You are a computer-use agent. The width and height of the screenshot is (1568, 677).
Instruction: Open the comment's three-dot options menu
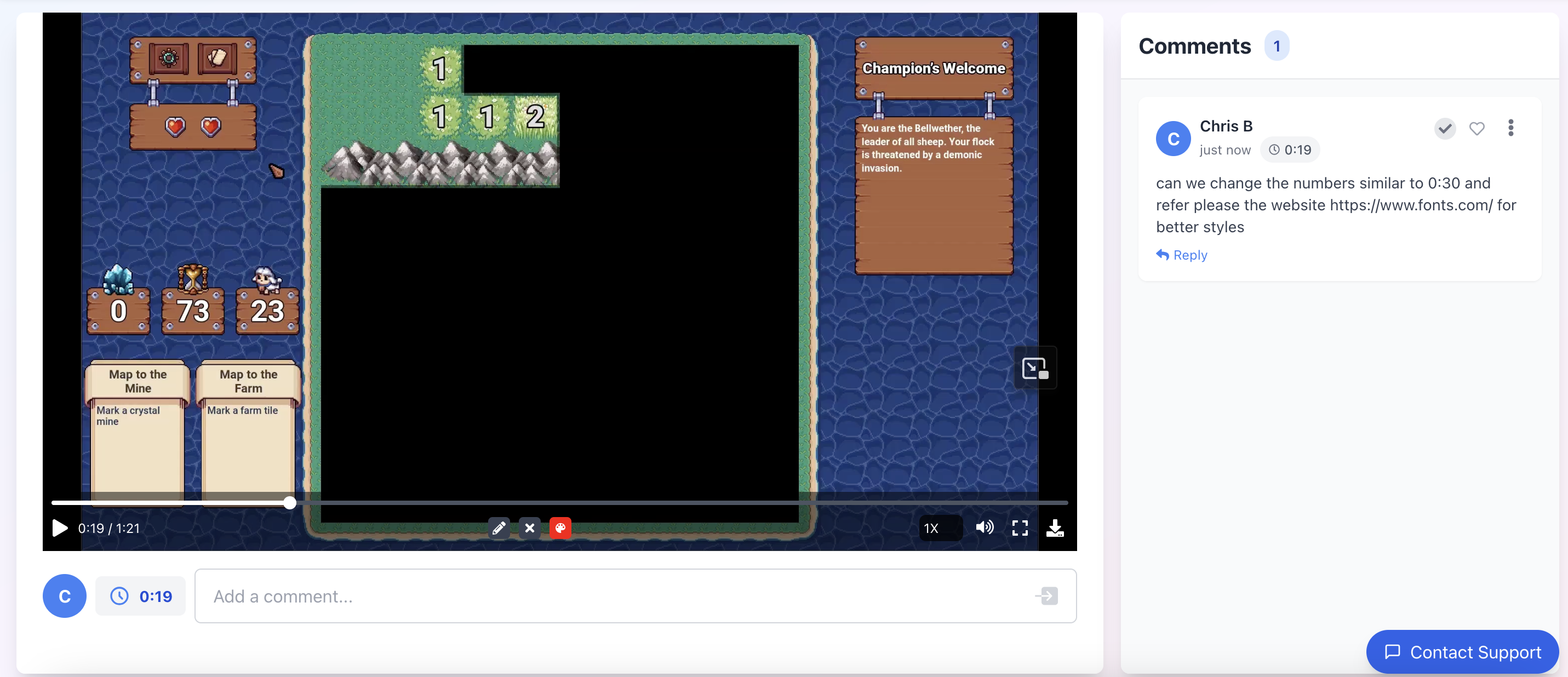[1510, 128]
